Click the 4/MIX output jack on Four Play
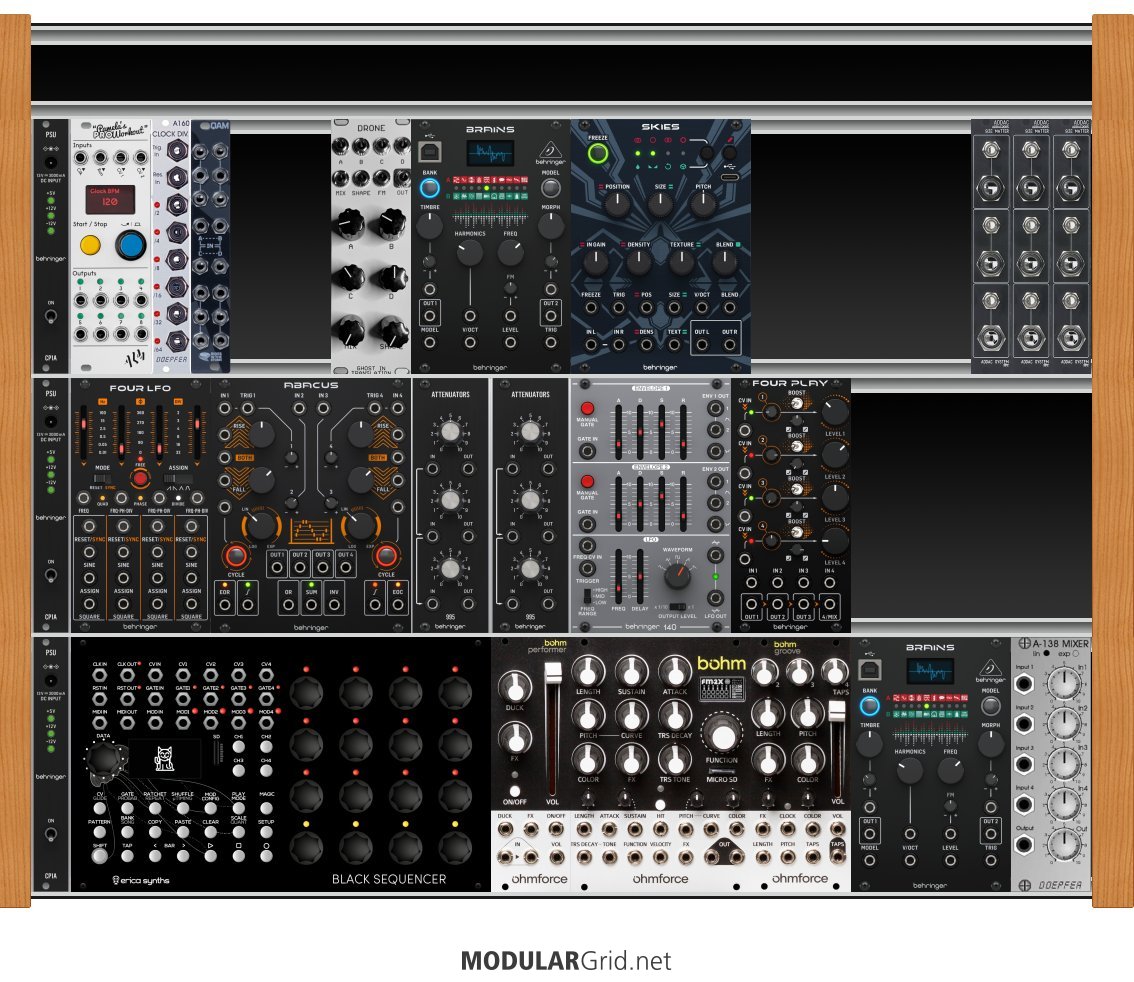Viewport: 1134px width, 982px height. click(830, 604)
